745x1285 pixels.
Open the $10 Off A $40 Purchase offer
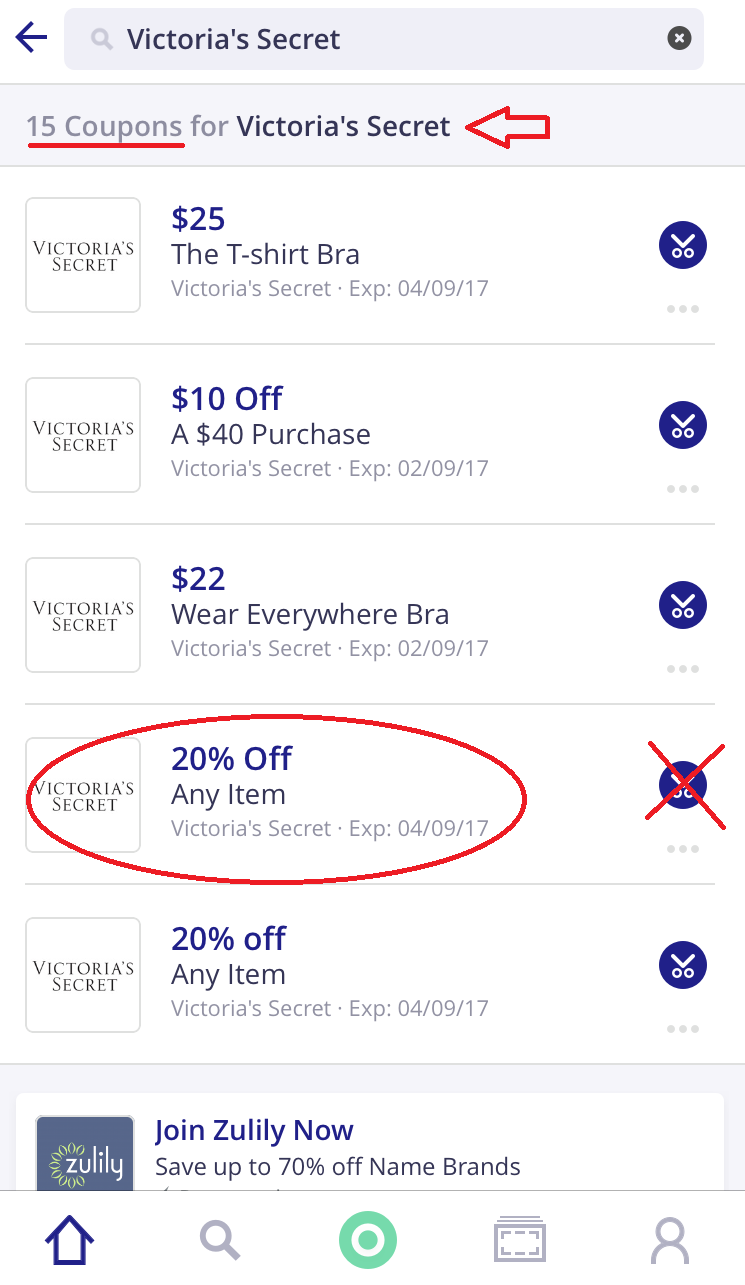pos(330,434)
